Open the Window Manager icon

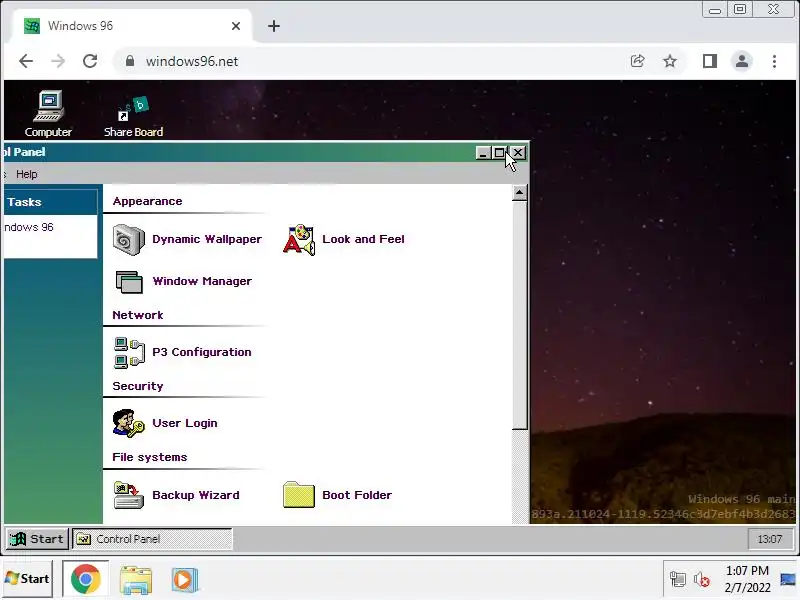coord(129,282)
